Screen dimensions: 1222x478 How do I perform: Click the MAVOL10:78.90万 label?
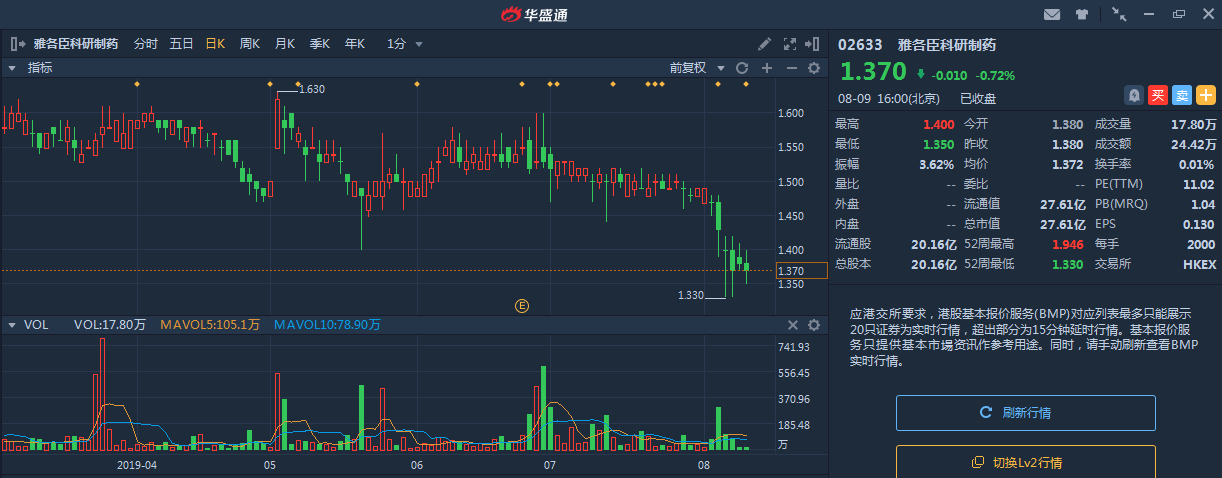tap(327, 325)
